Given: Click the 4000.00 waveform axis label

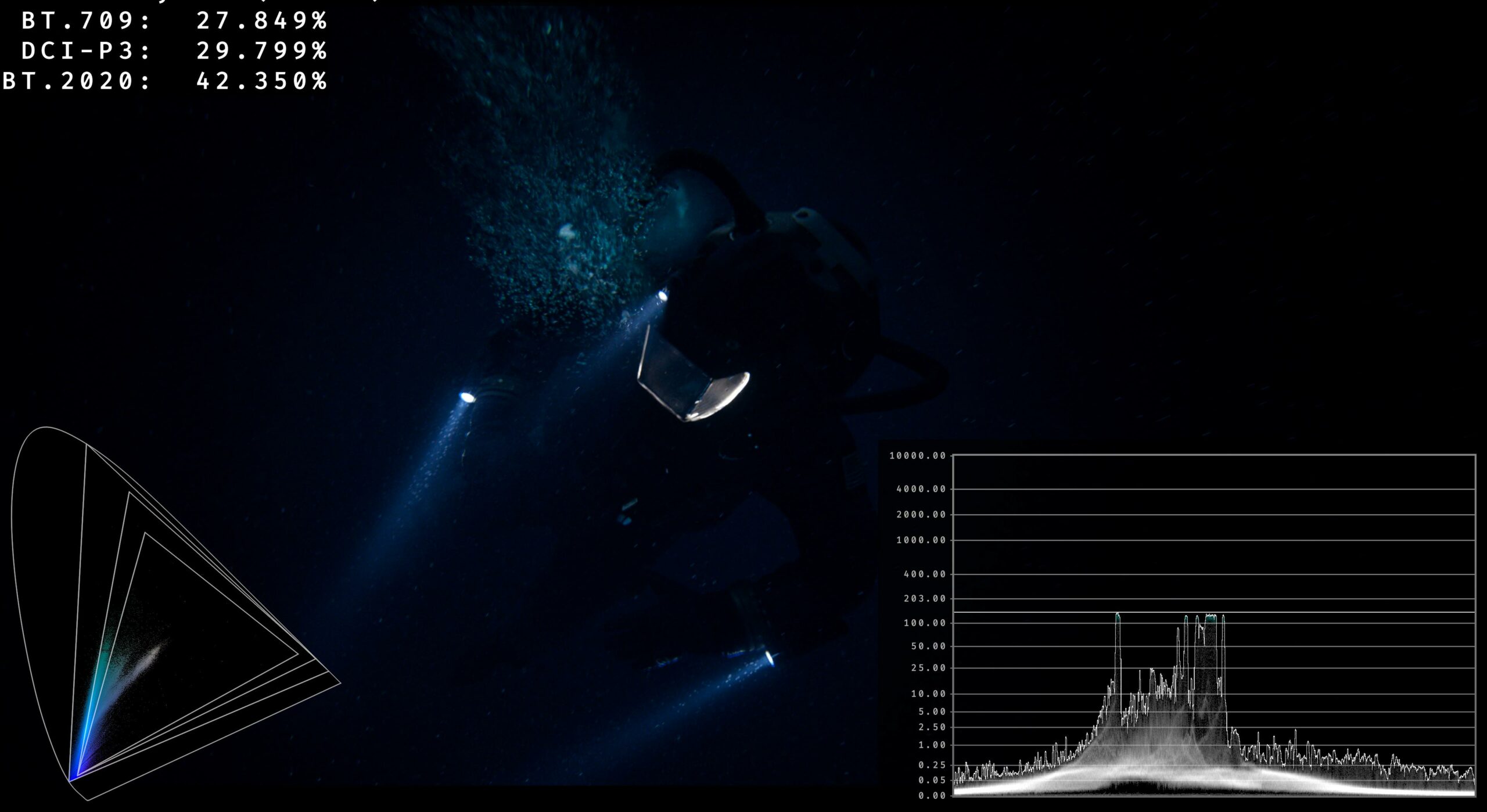Looking at the screenshot, I should (x=921, y=489).
